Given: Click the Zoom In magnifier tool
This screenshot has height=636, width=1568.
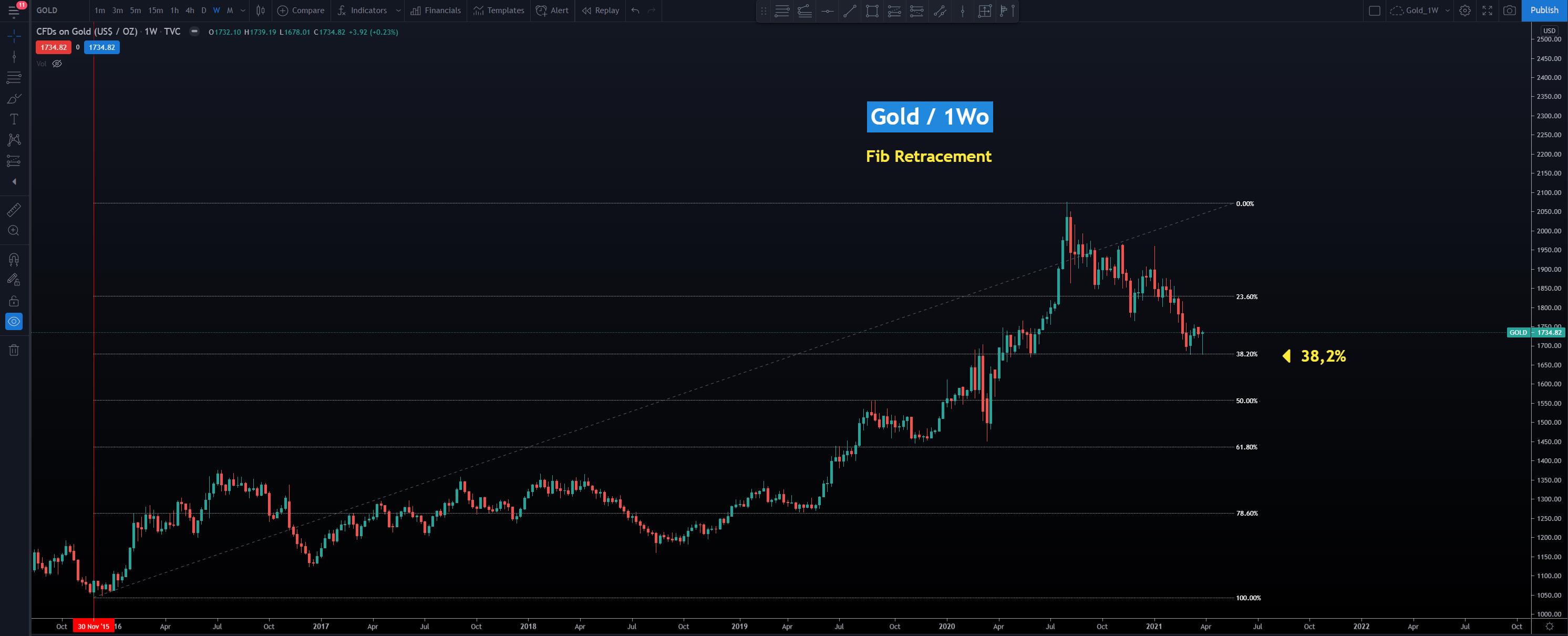Looking at the screenshot, I should pyautogui.click(x=13, y=231).
